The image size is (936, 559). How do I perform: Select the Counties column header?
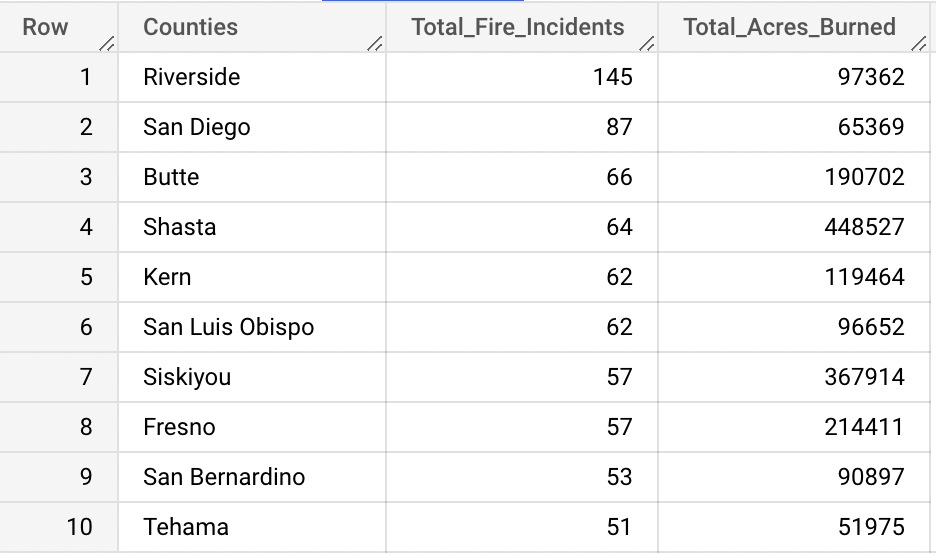[191, 27]
